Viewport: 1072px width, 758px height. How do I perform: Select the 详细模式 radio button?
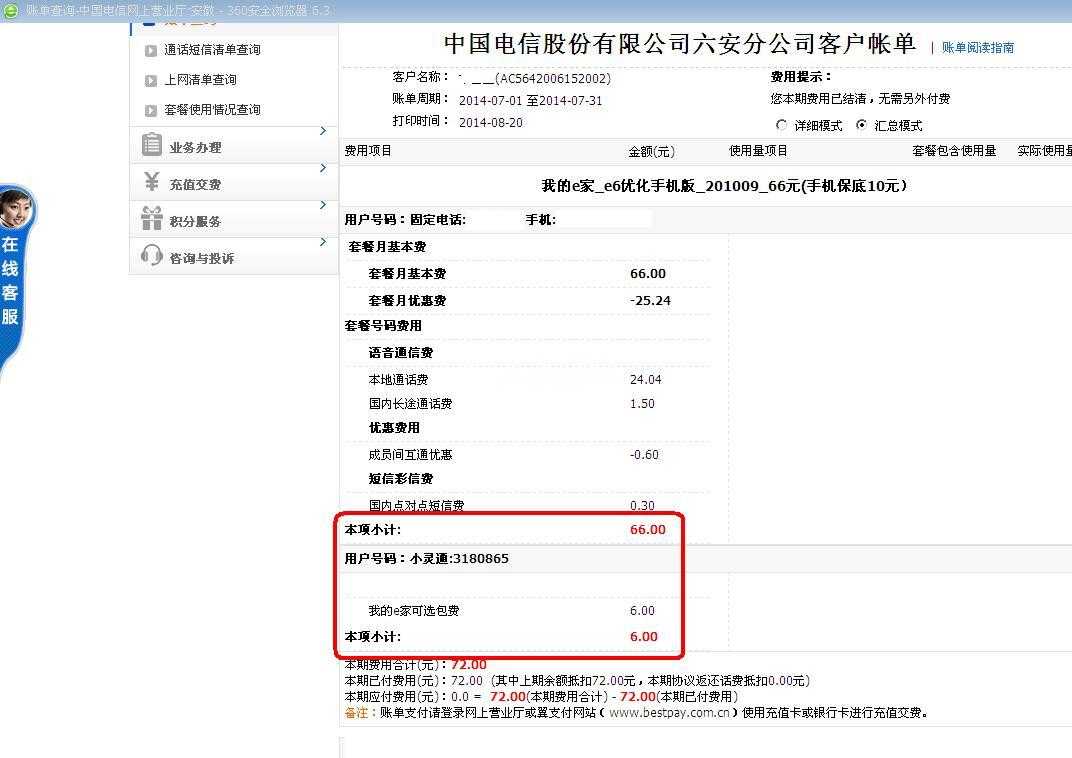point(782,125)
